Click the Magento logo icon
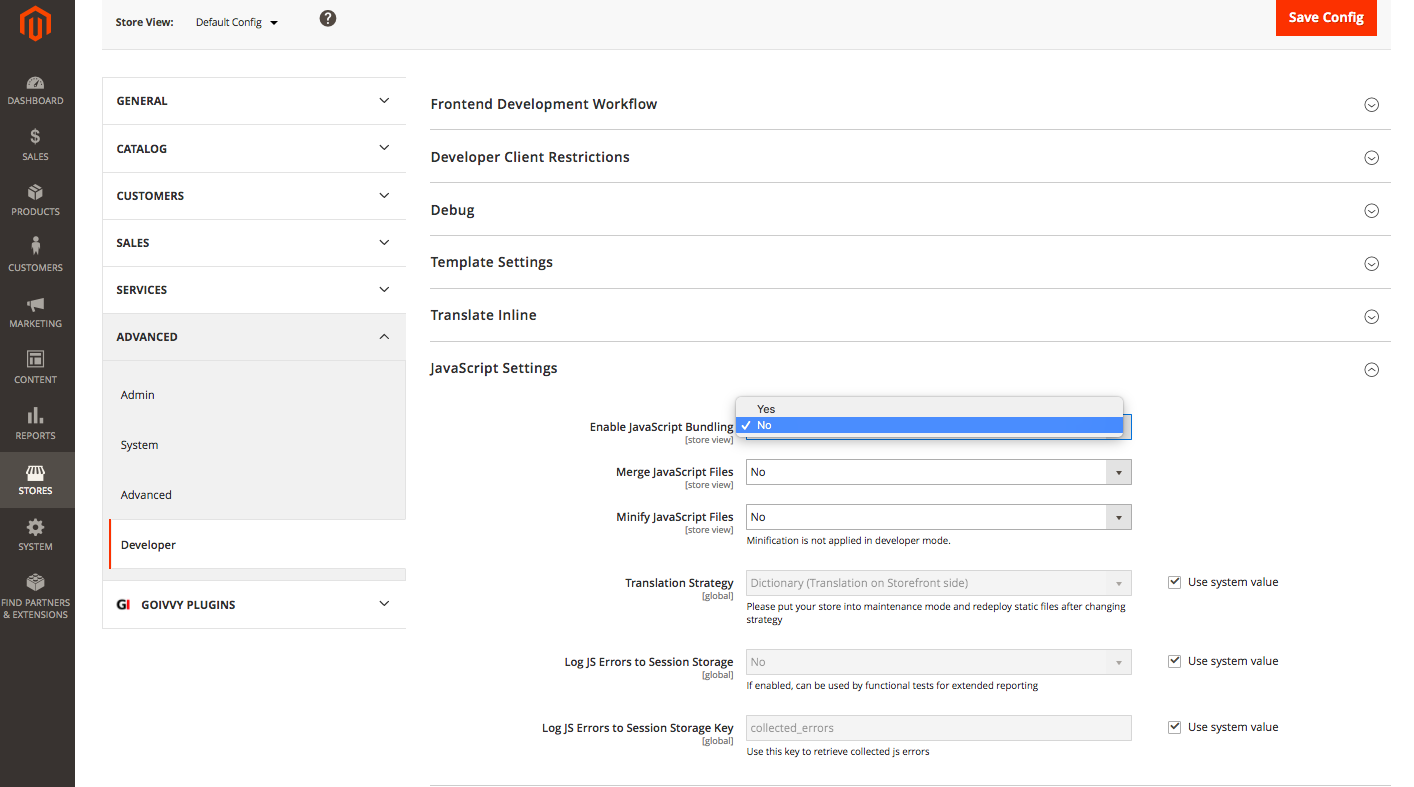This screenshot has height=787, width=1414. point(36,24)
